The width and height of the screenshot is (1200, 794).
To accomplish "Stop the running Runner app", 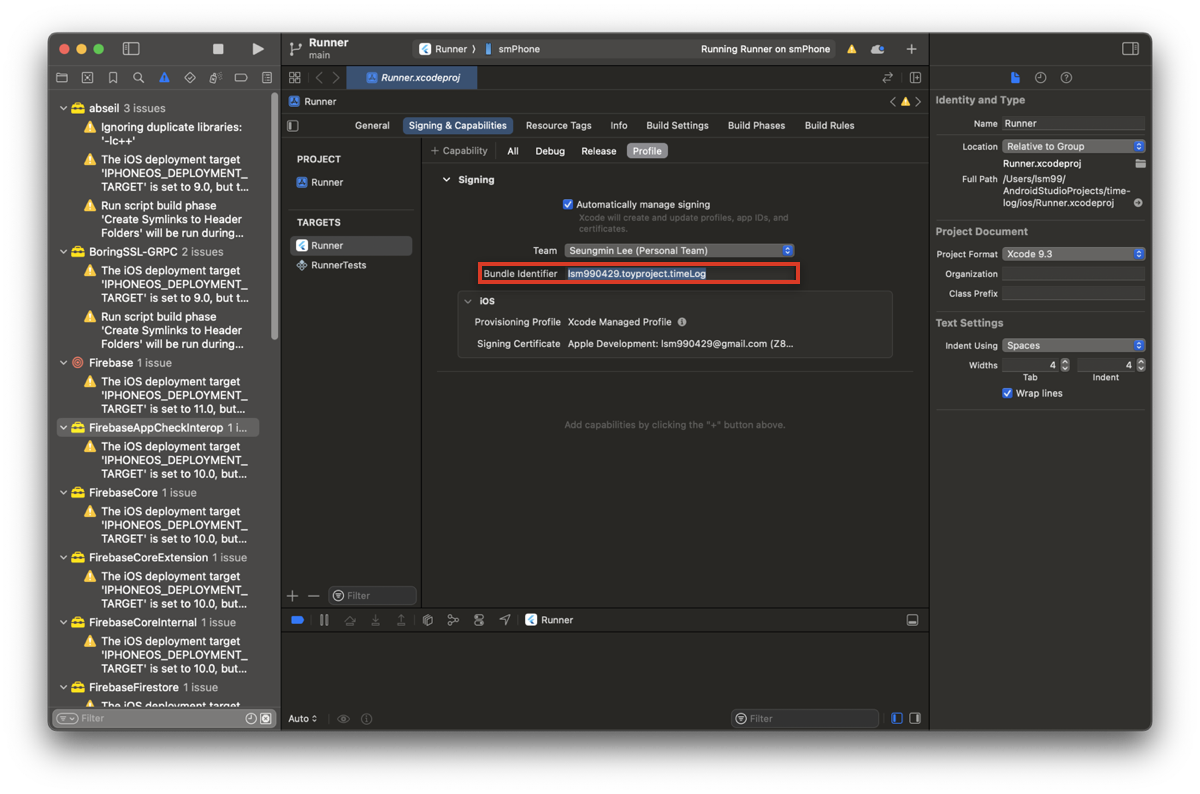I will (218, 49).
